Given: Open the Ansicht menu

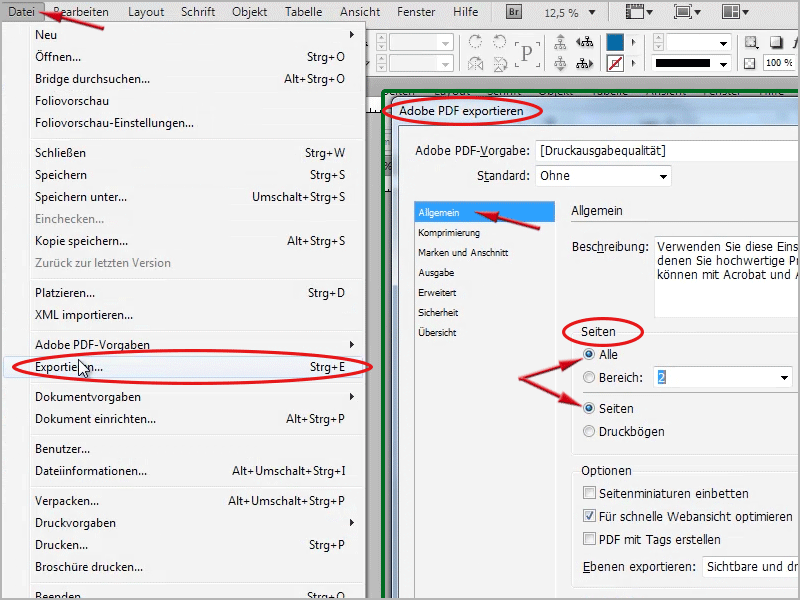Looking at the screenshot, I should (x=360, y=12).
